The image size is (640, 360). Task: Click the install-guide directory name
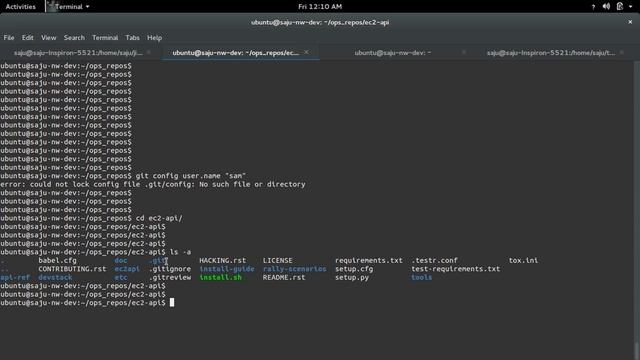tap(227, 269)
